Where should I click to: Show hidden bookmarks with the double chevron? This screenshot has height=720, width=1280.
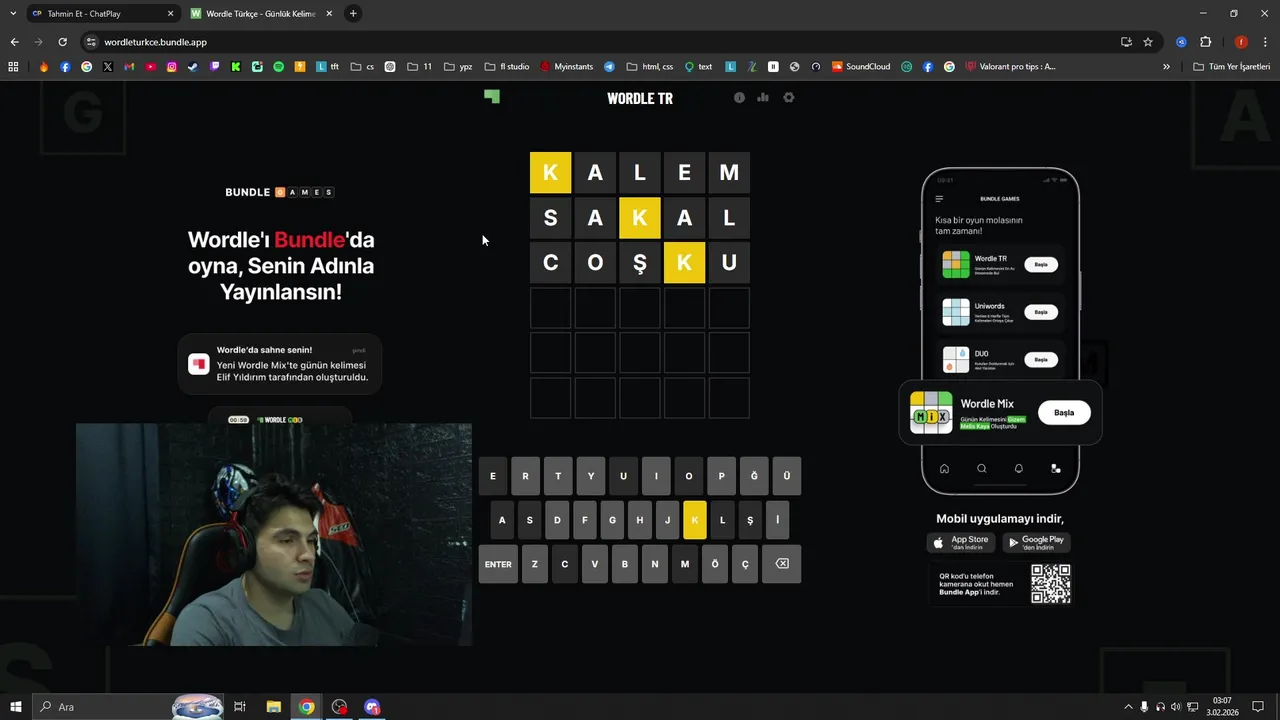tap(1166, 67)
